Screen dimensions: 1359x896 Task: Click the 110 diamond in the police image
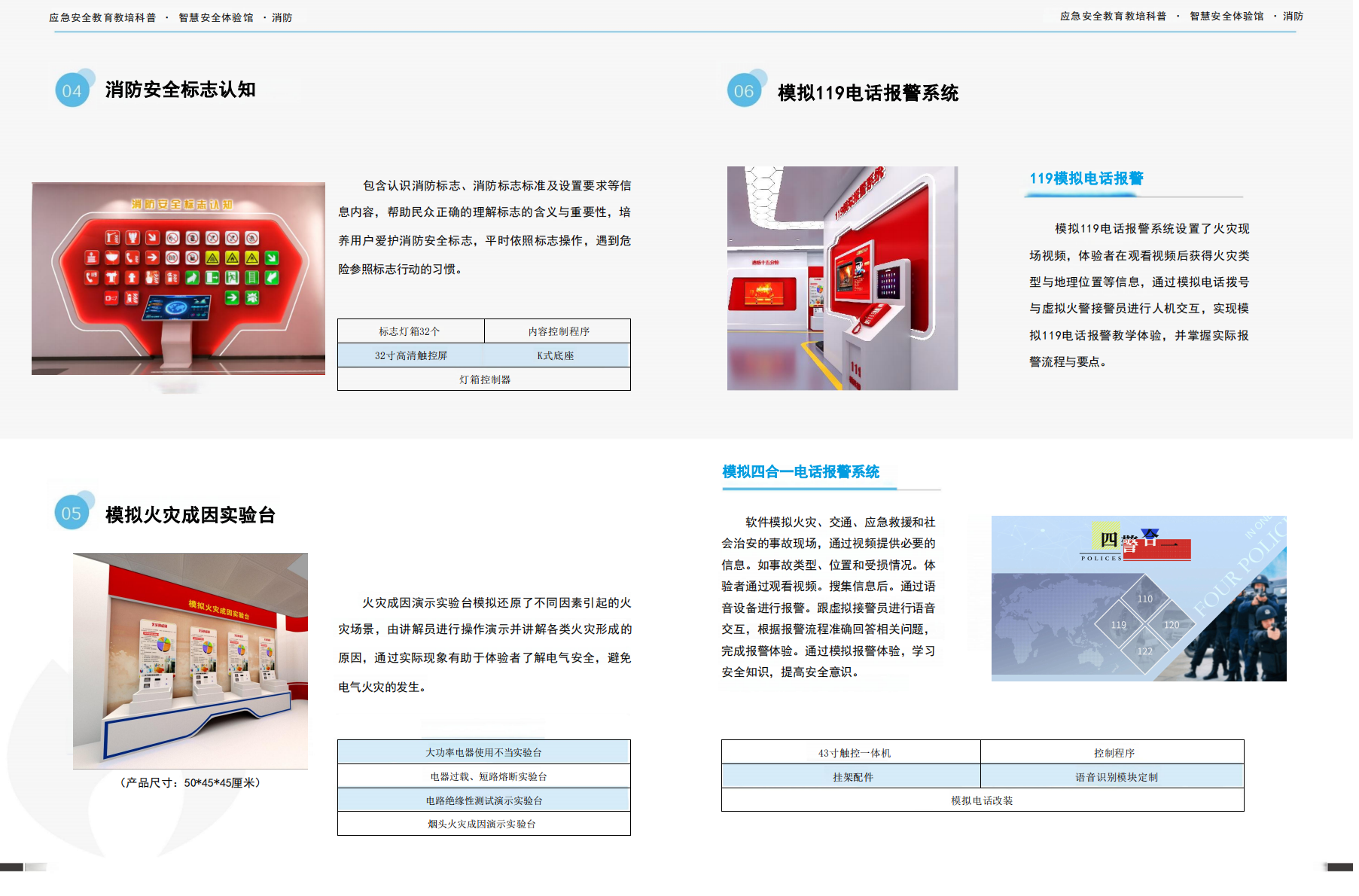[1144, 599]
